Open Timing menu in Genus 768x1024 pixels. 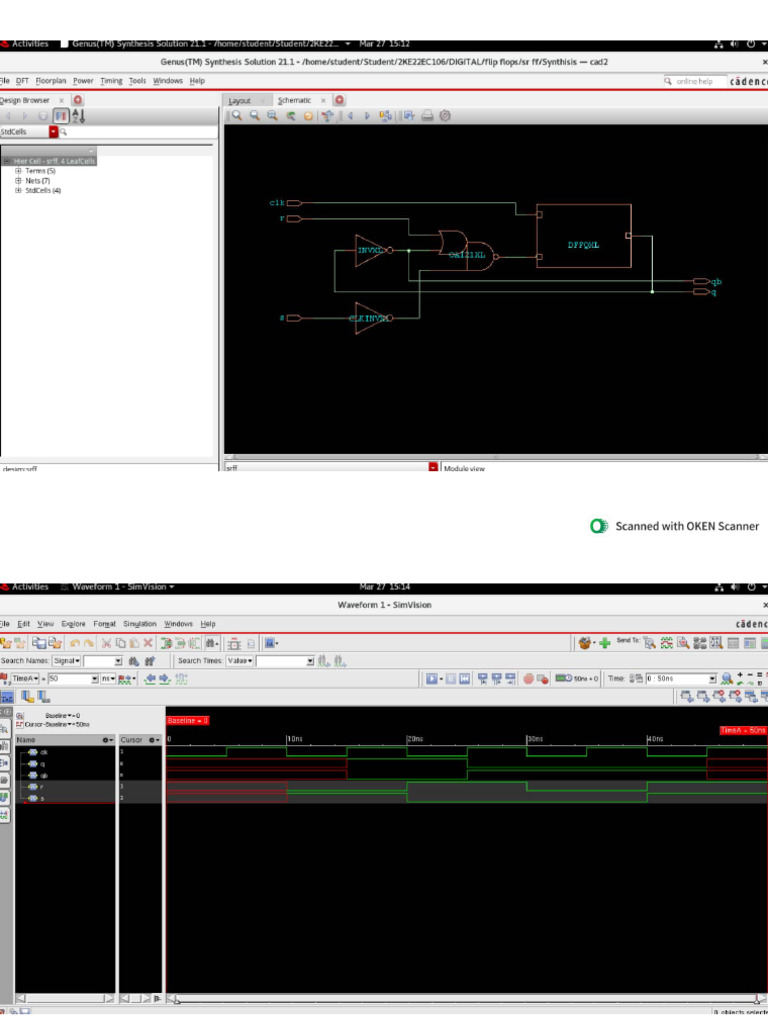(x=111, y=81)
